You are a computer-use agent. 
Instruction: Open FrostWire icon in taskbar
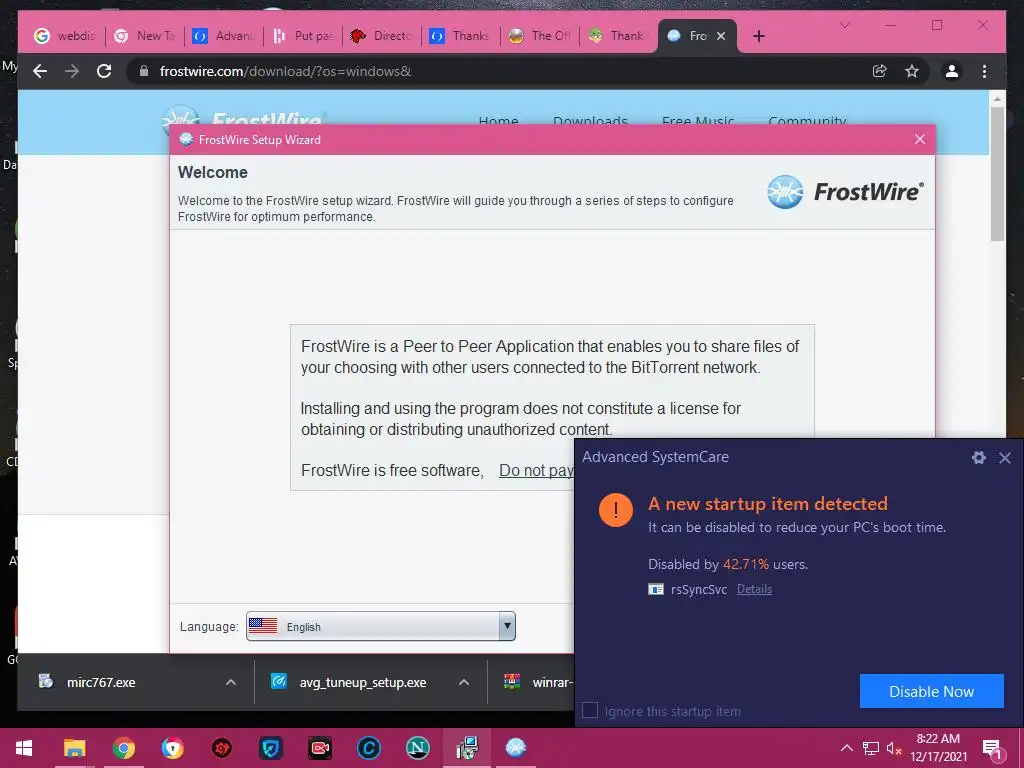tap(516, 748)
